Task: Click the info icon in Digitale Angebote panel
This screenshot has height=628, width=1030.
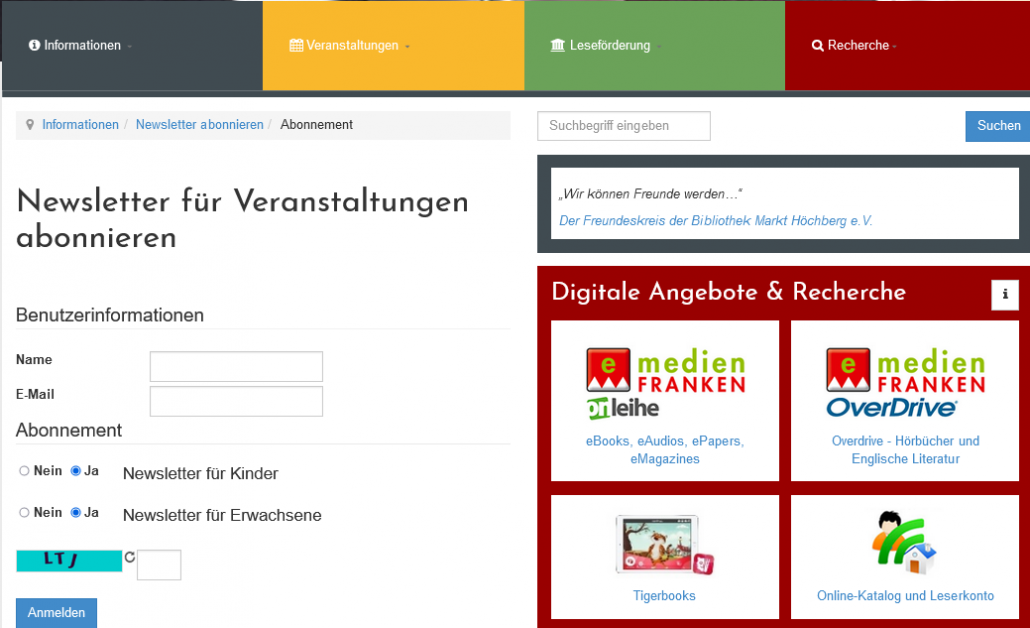Action: pyautogui.click(x=1004, y=295)
